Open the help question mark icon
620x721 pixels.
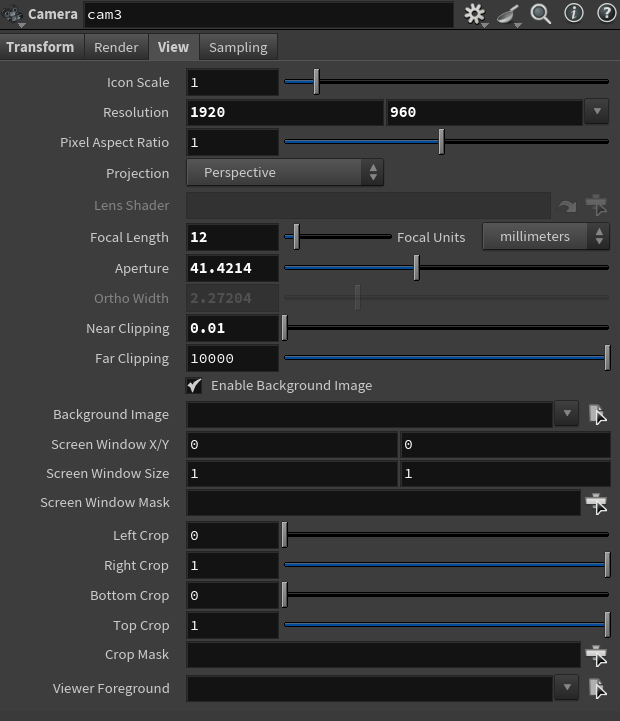606,13
